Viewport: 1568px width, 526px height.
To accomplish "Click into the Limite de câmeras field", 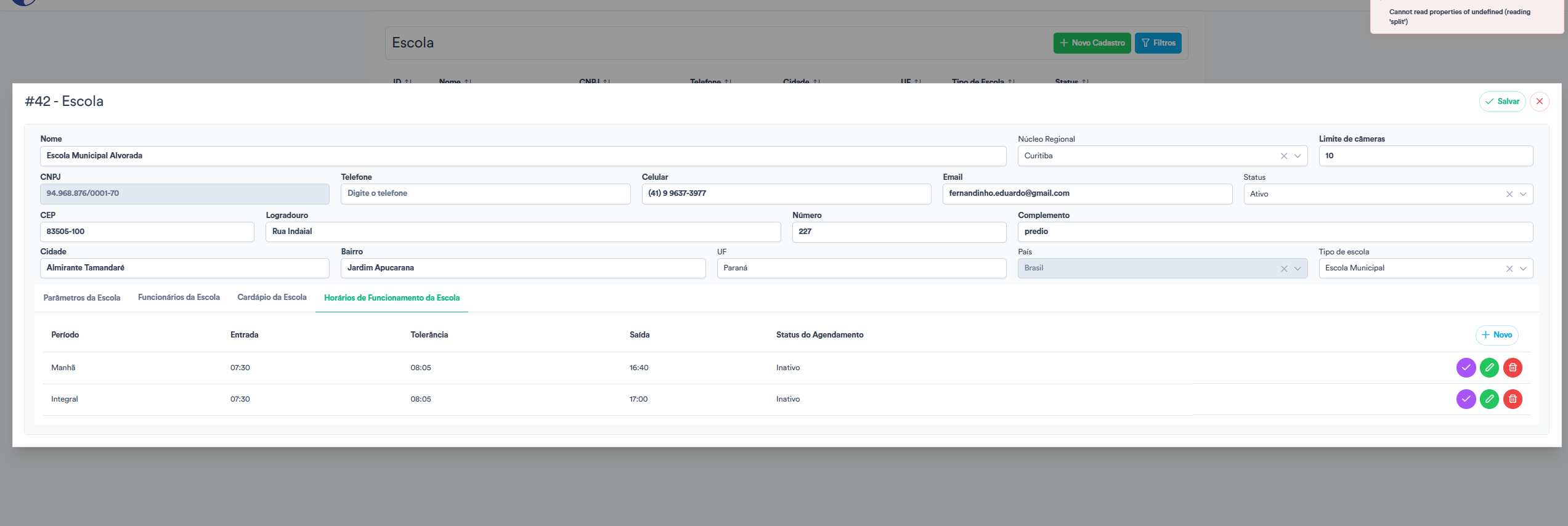I will click(1425, 156).
